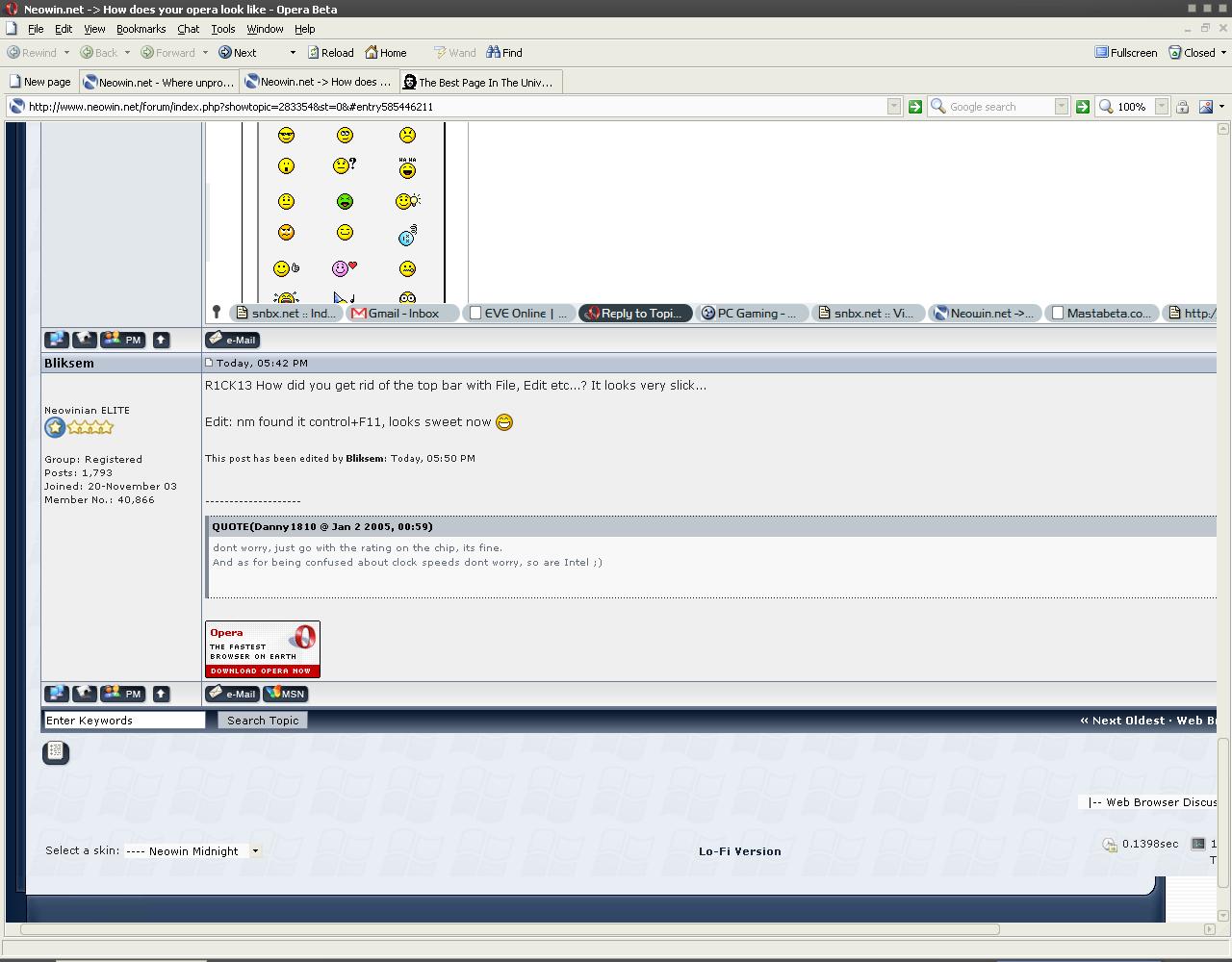The image size is (1232, 962).
Task: Click the monitors icon above Bliksem's name
Action: pos(57,340)
